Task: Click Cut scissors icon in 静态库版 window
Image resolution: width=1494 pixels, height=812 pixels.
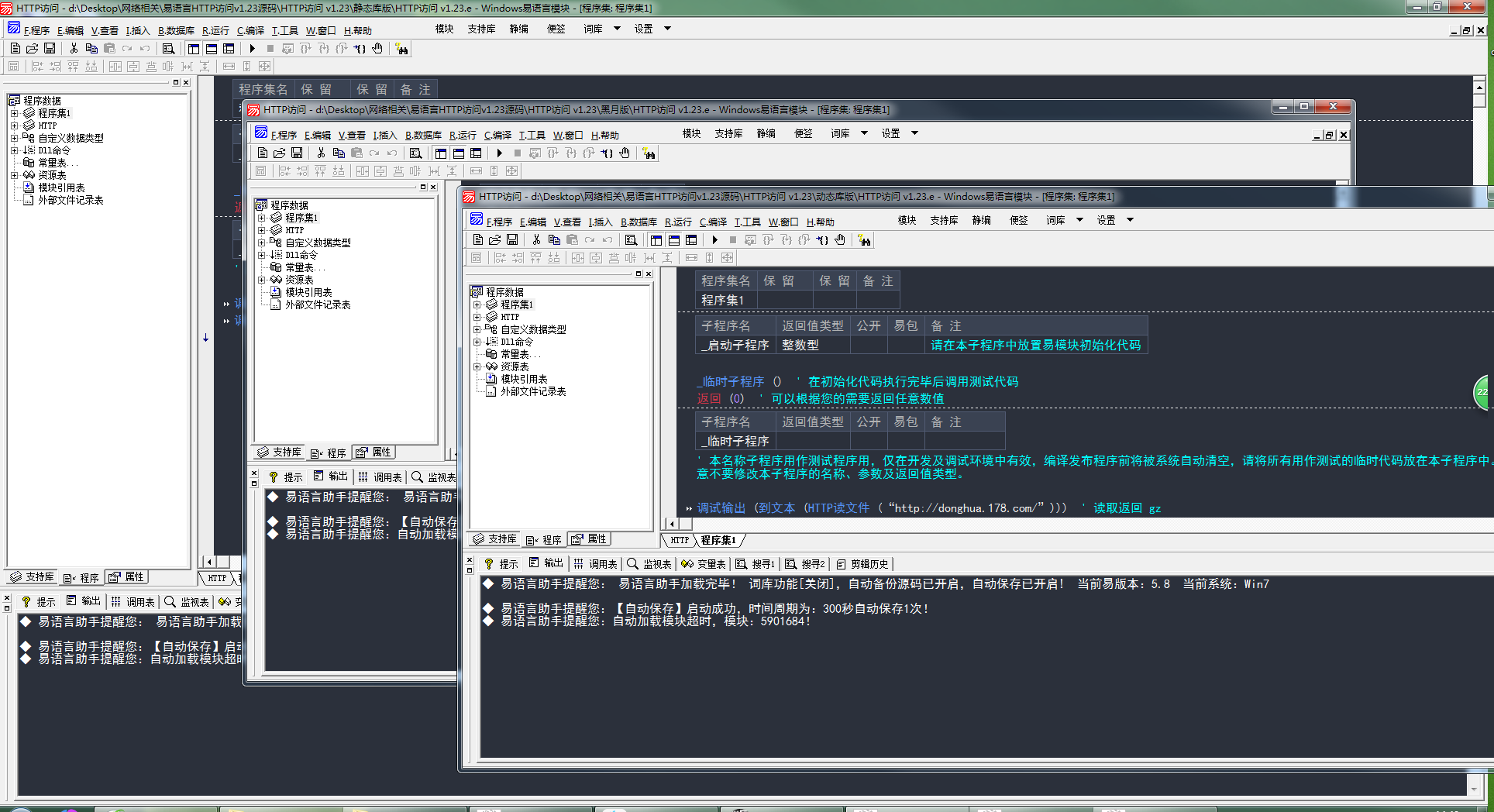Action: coord(74,49)
